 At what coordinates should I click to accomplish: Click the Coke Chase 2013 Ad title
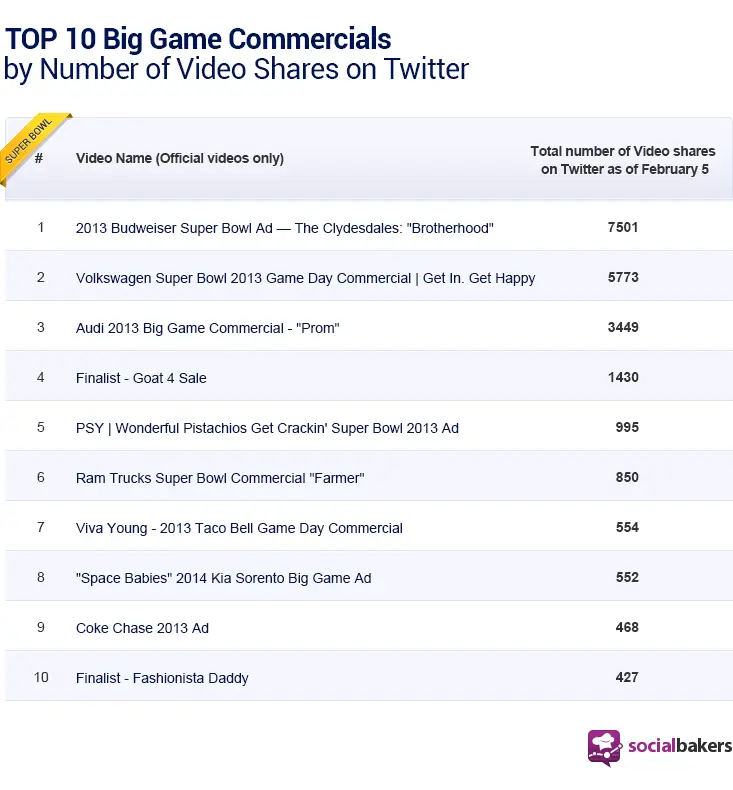[142, 628]
